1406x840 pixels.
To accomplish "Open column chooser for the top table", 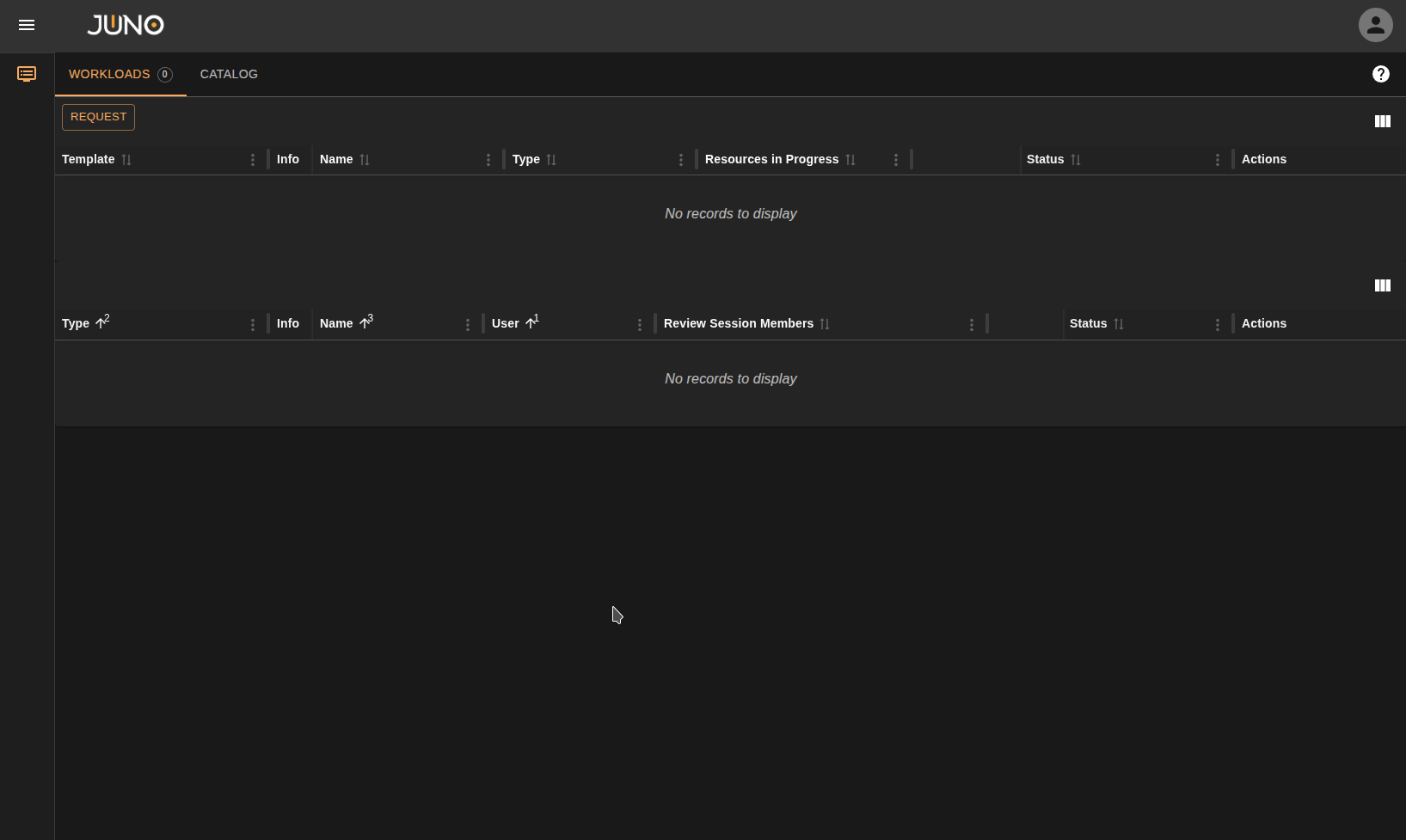I will [1382, 121].
